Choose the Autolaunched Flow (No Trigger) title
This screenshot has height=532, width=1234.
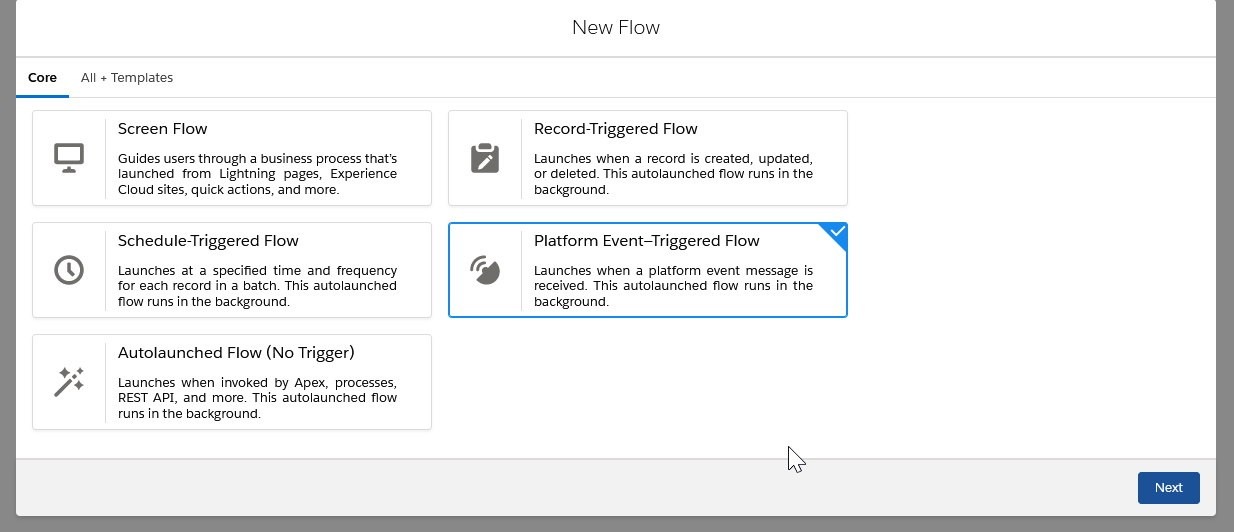click(x=236, y=353)
